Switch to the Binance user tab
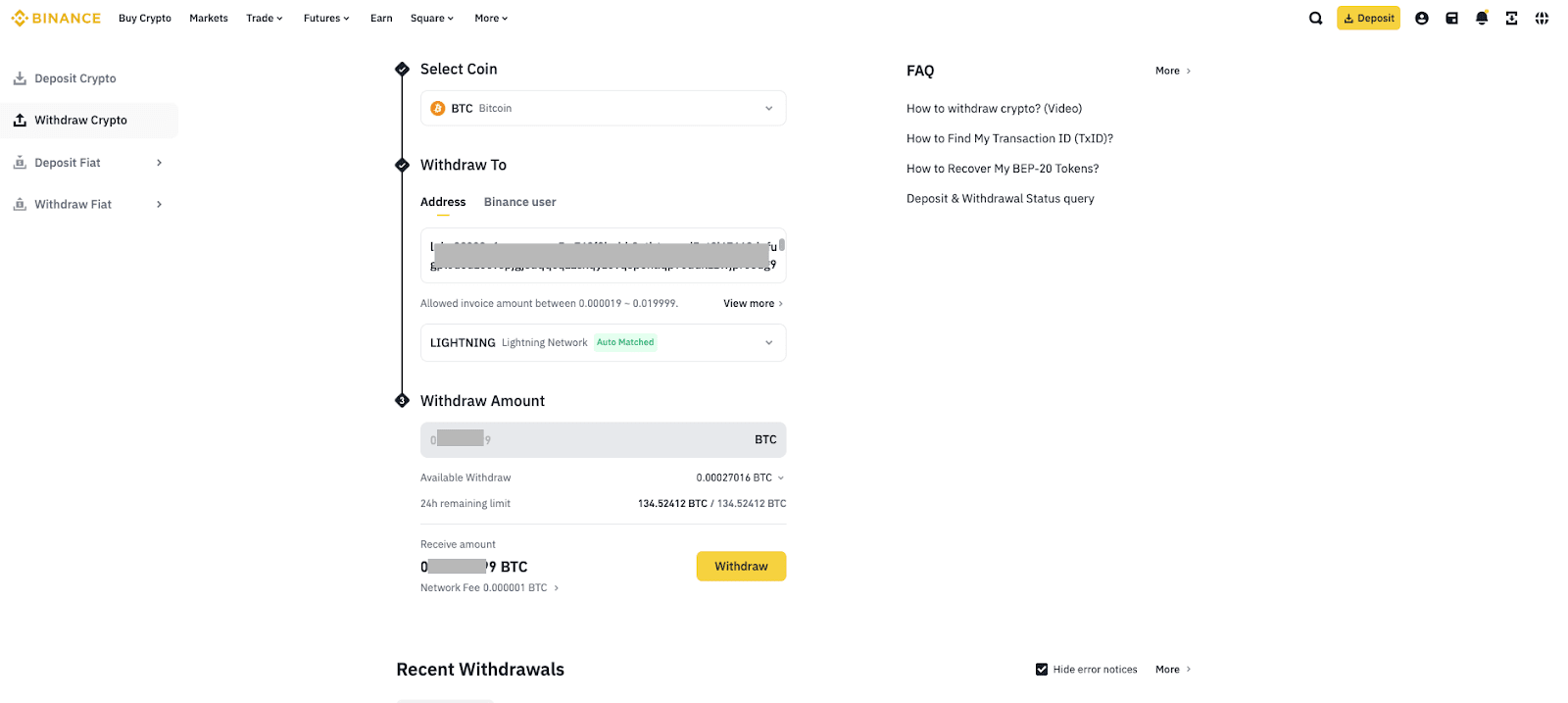This screenshot has width=1568, height=703. [519, 202]
